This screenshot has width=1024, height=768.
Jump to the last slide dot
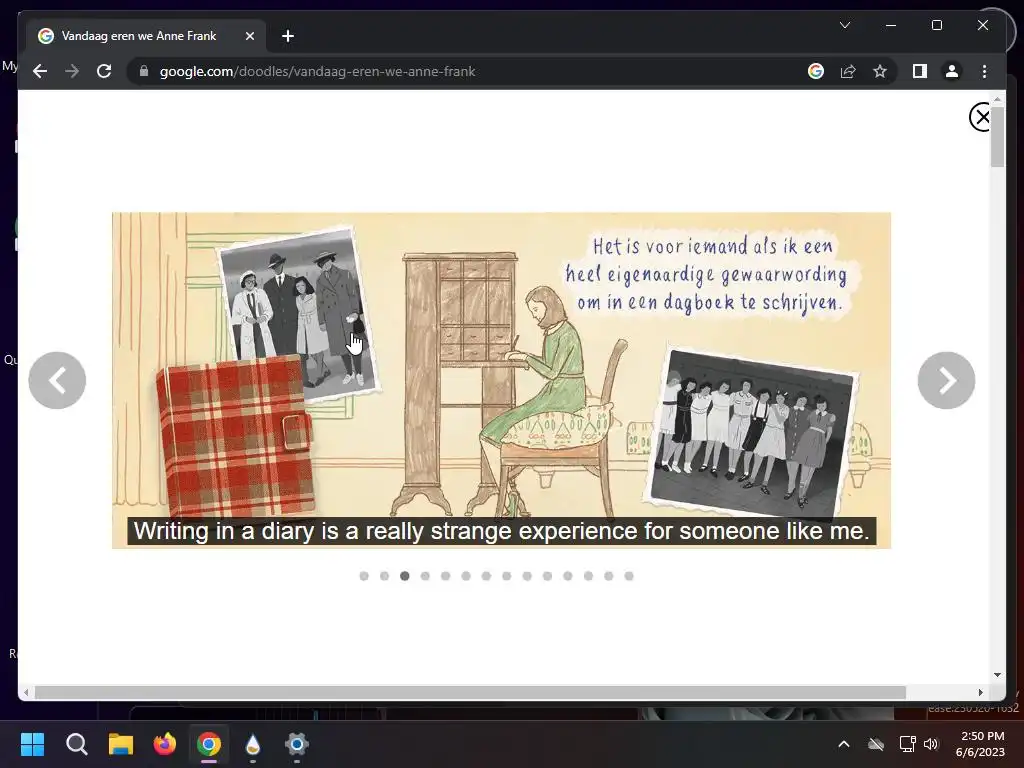tap(629, 576)
